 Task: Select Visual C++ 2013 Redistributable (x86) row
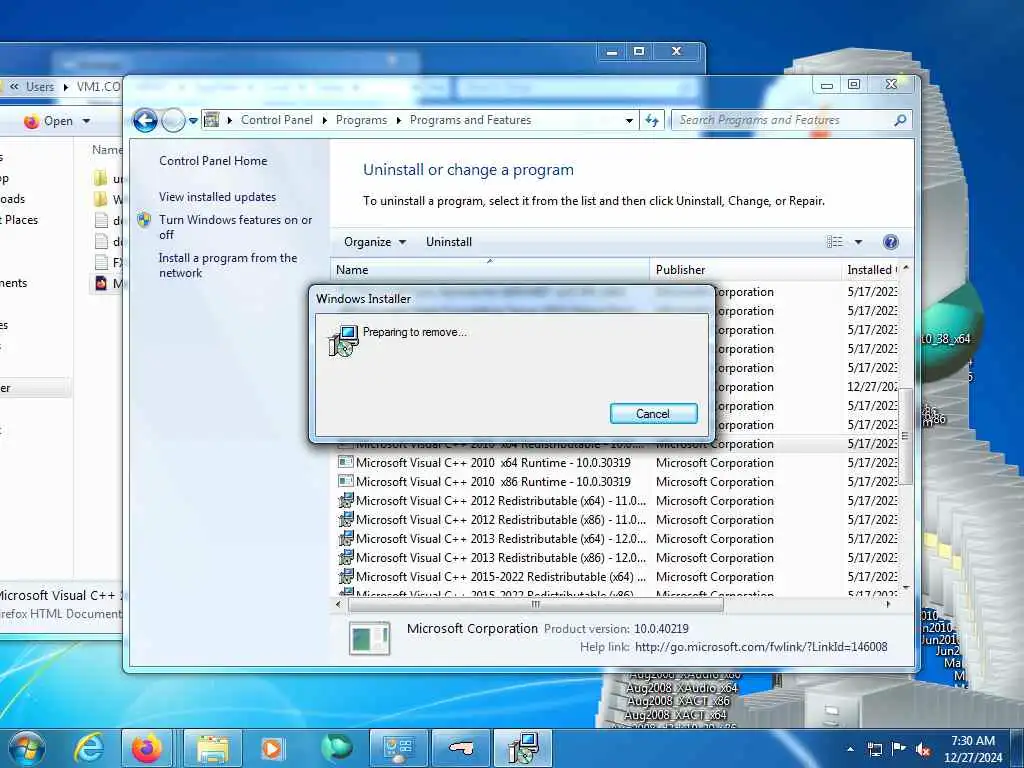617,558
